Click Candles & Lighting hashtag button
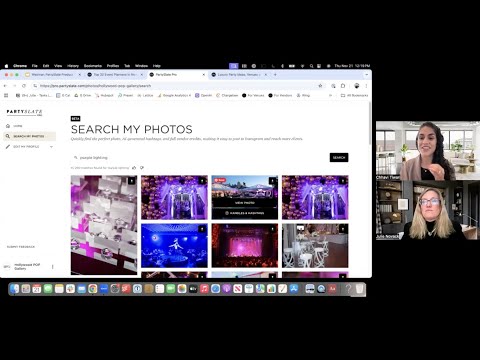This screenshot has height=360, width=480. [x=245, y=213]
